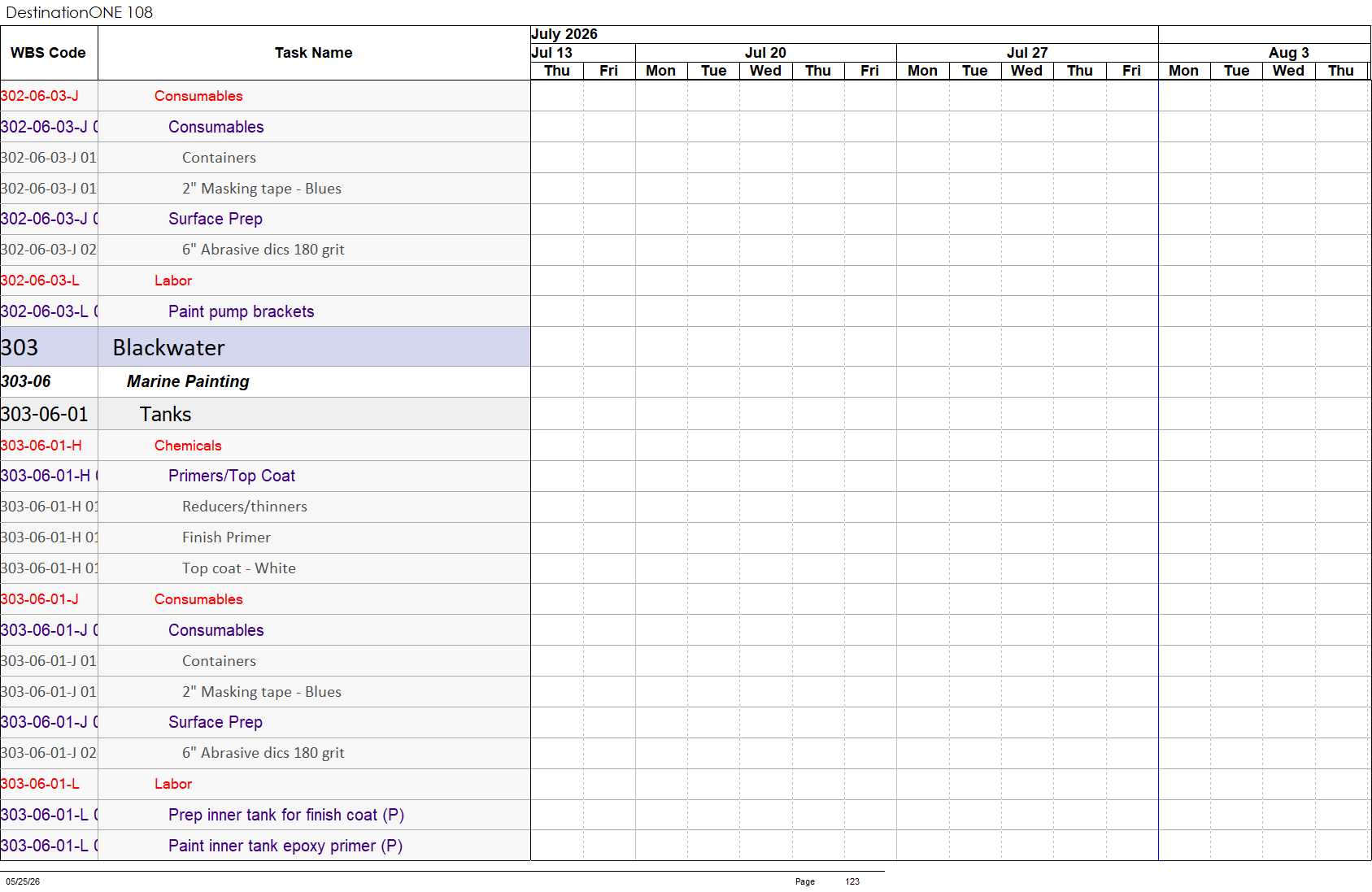
Task: Click Prep inner tank for finish coat (P)
Action: pyautogui.click(x=286, y=815)
